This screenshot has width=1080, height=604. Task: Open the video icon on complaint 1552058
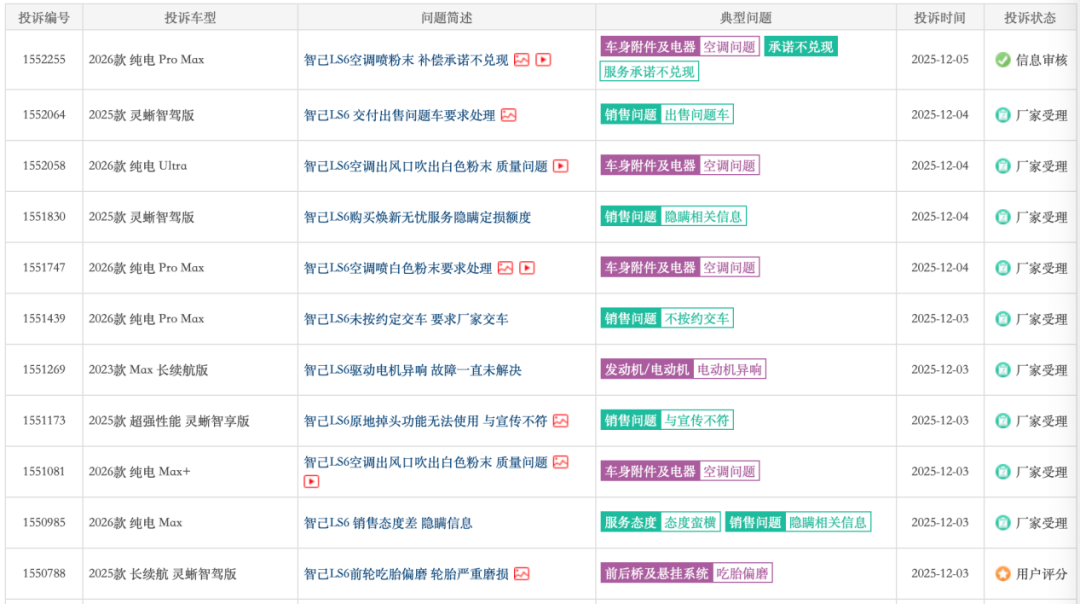tap(560, 166)
